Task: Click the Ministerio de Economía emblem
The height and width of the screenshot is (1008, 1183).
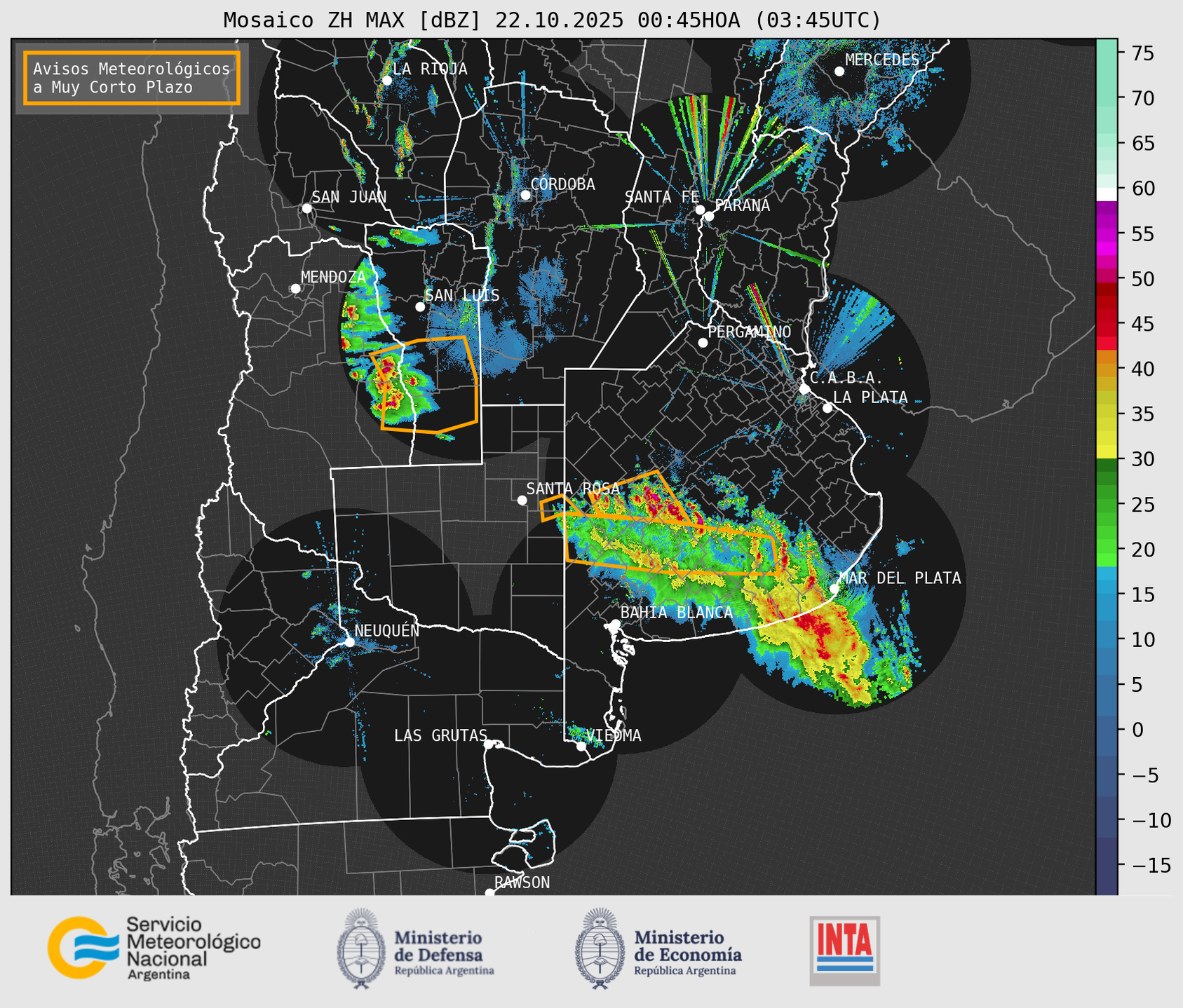Action: (600, 948)
